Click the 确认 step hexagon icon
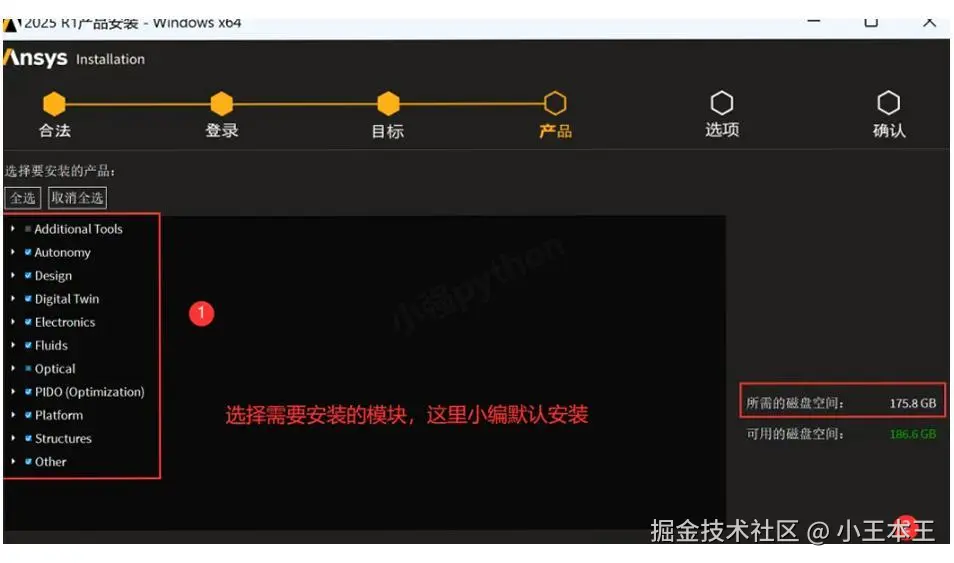954x563 pixels. [888, 103]
